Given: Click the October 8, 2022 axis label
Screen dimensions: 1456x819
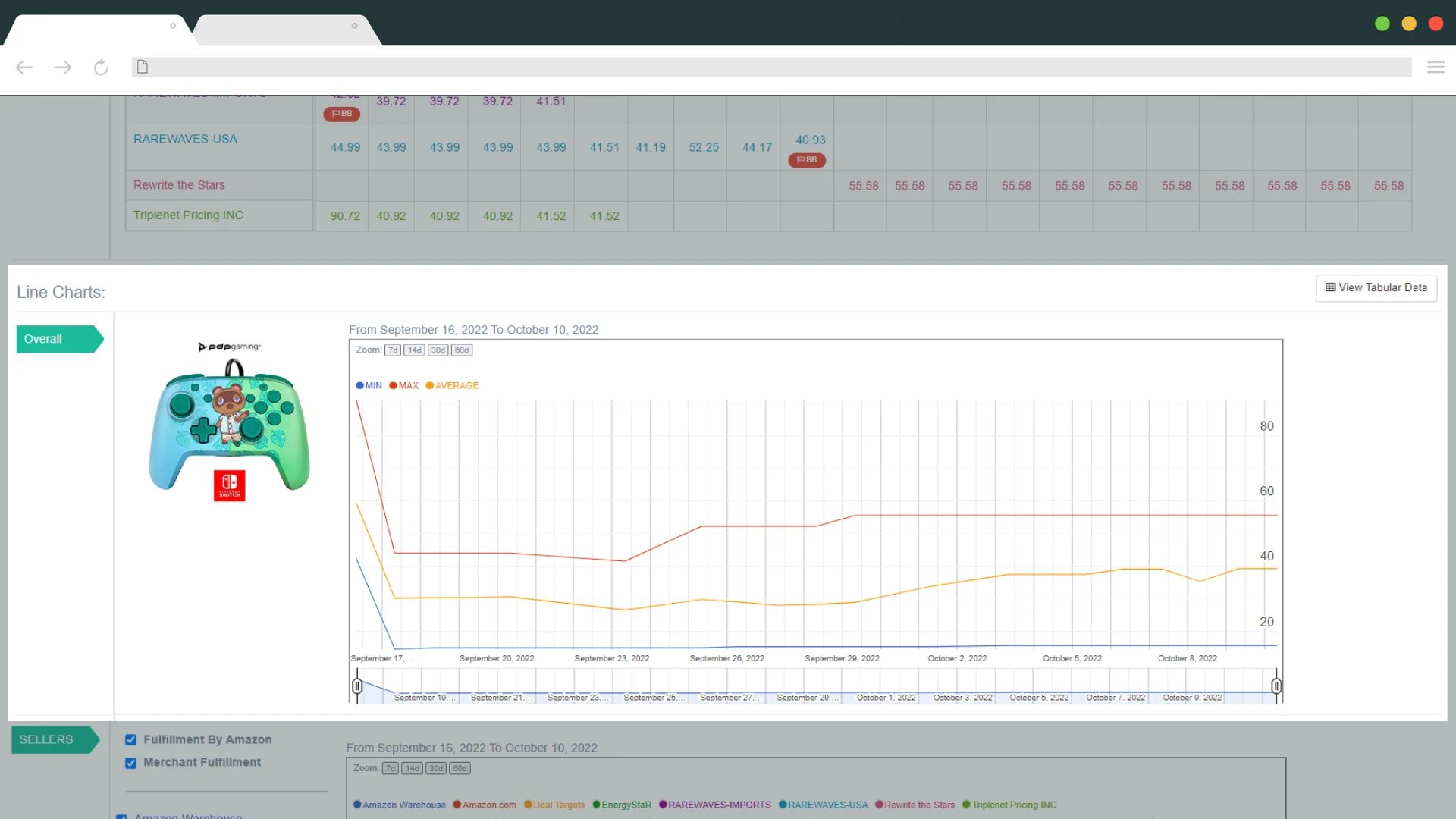Looking at the screenshot, I should tap(1188, 659).
